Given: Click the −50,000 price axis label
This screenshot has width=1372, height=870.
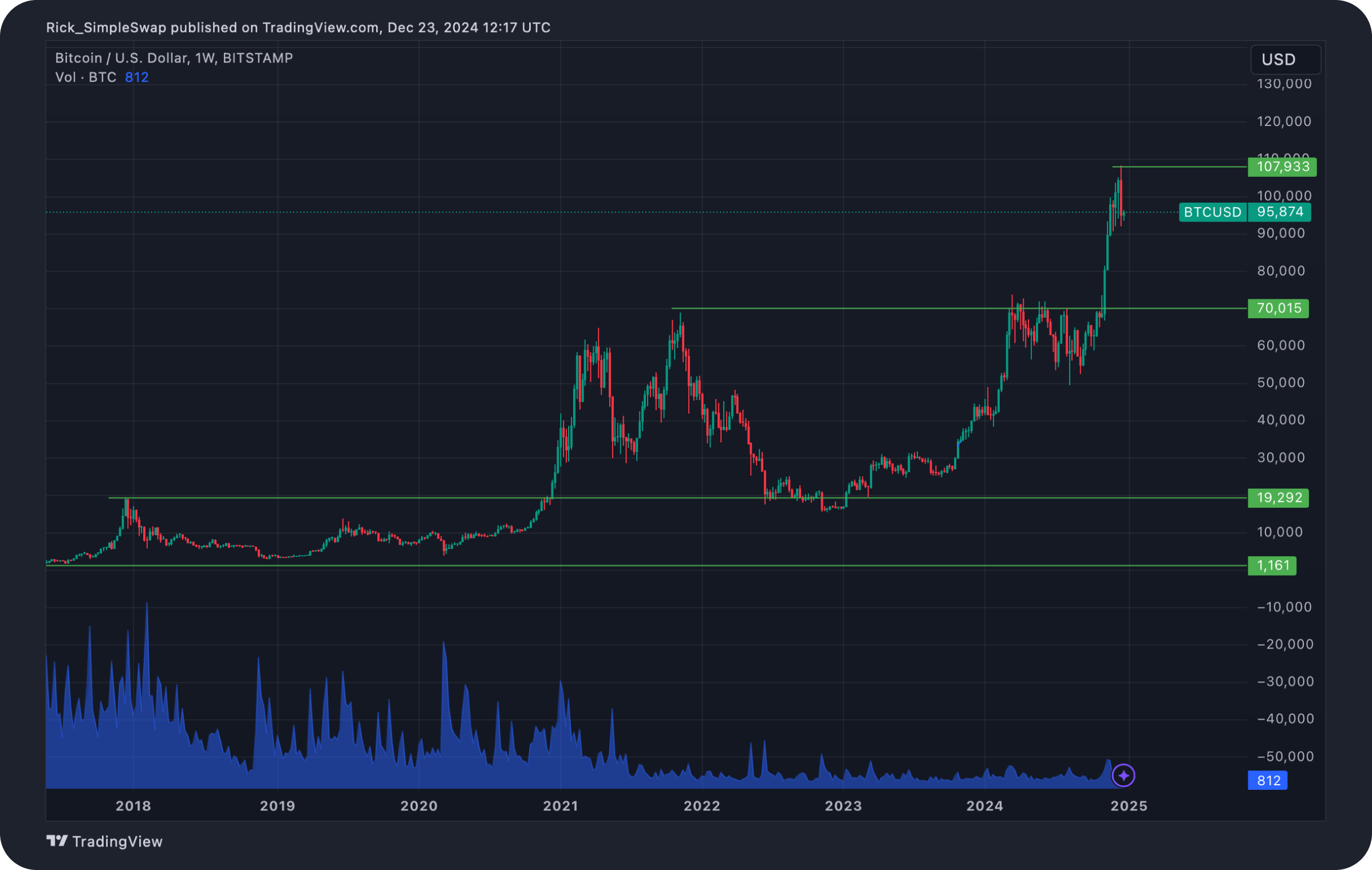Looking at the screenshot, I should 1286,756.
